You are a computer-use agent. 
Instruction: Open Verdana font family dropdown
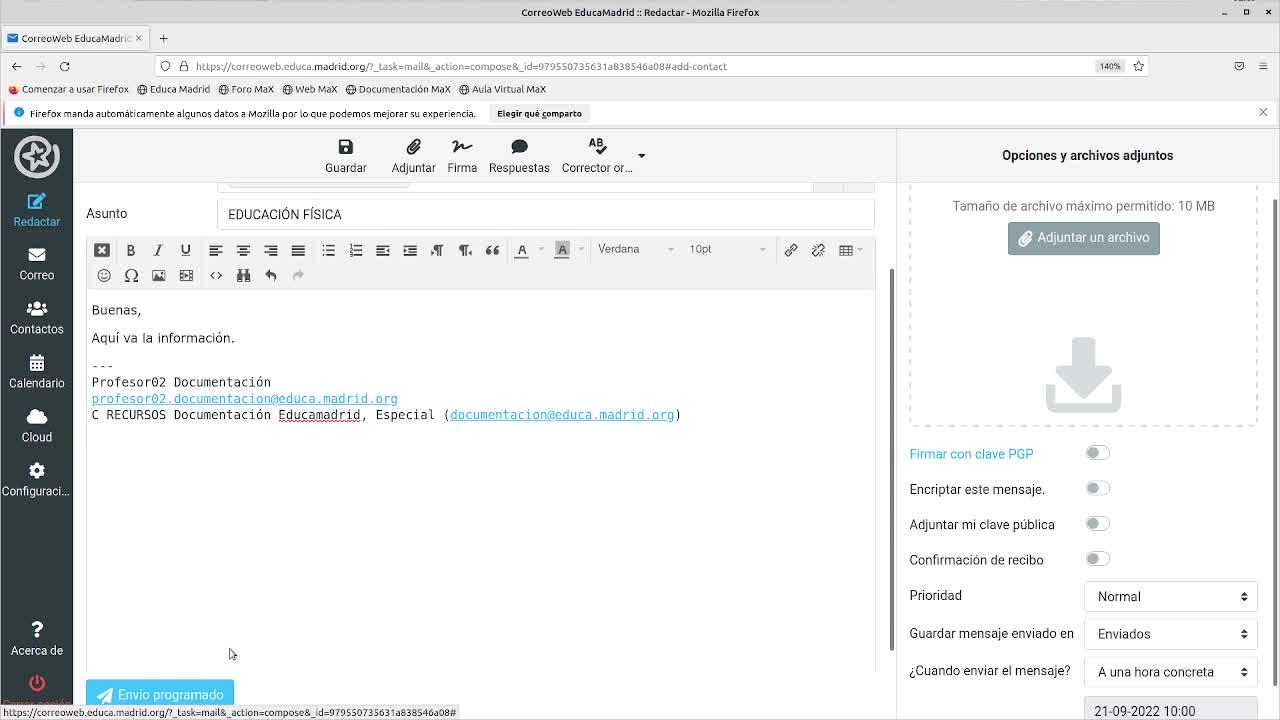[x=636, y=249]
